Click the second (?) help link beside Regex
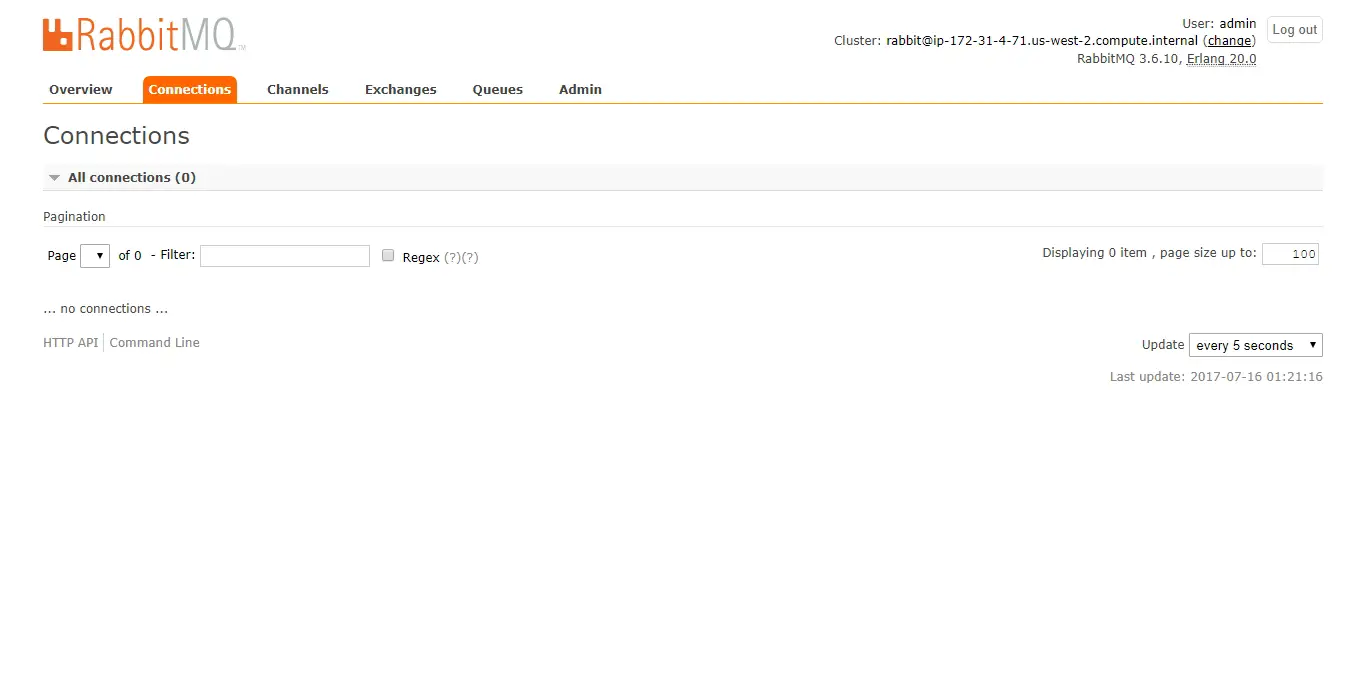 (x=470, y=258)
